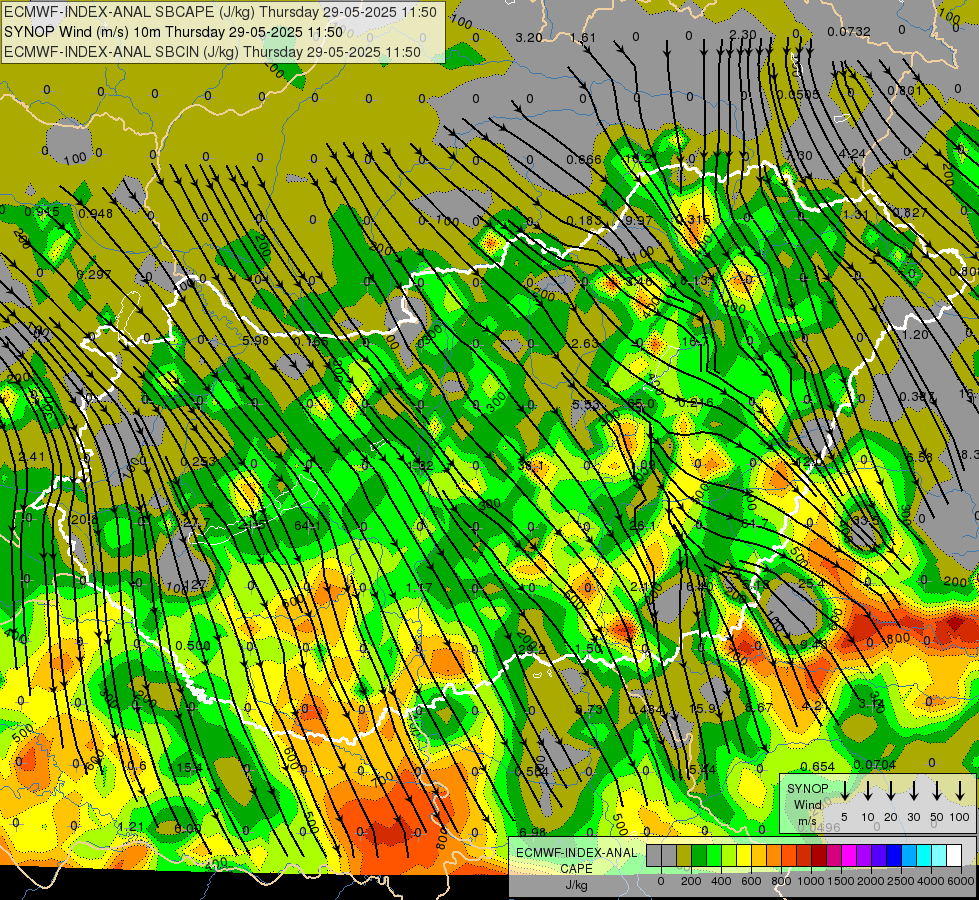
Task: Click the colorbar tick label 6000
Action: click(x=960, y=881)
